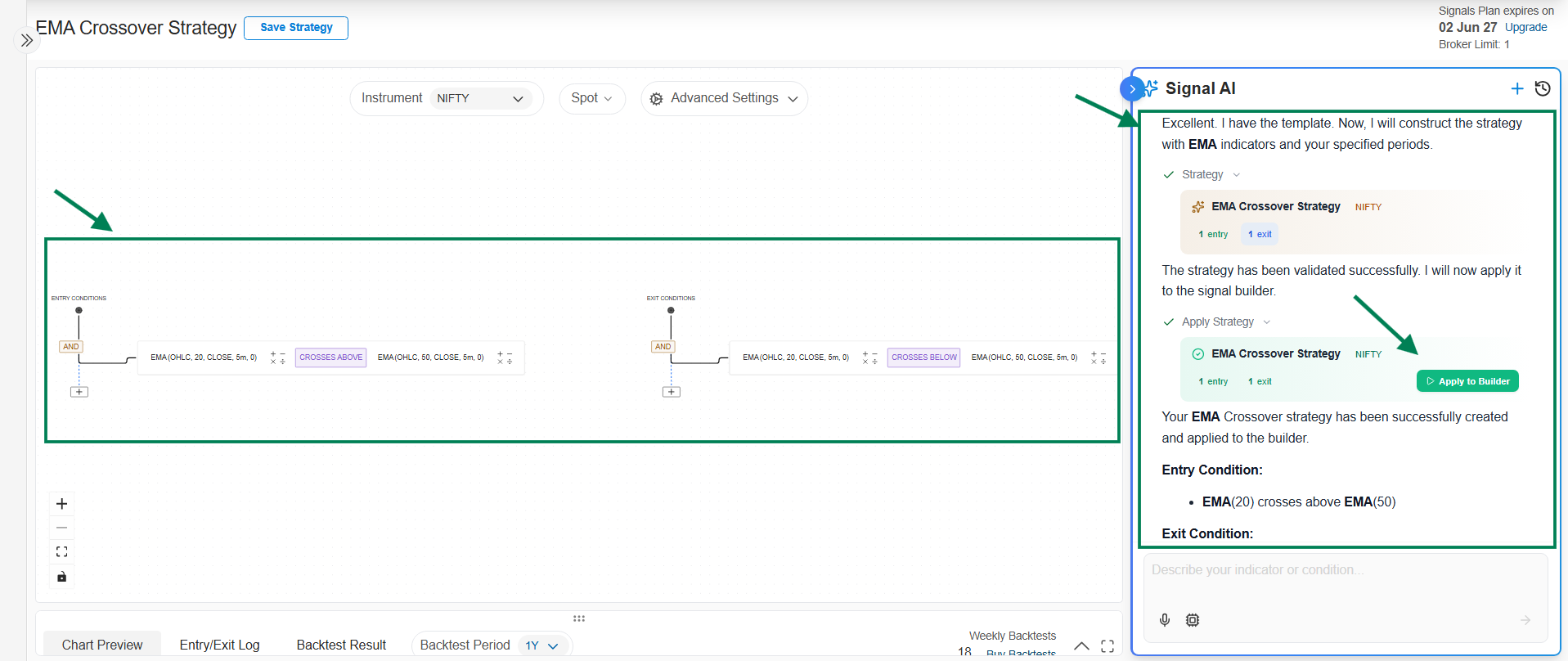Open Signal AI chat history
1568x661 pixels.
click(x=1543, y=88)
